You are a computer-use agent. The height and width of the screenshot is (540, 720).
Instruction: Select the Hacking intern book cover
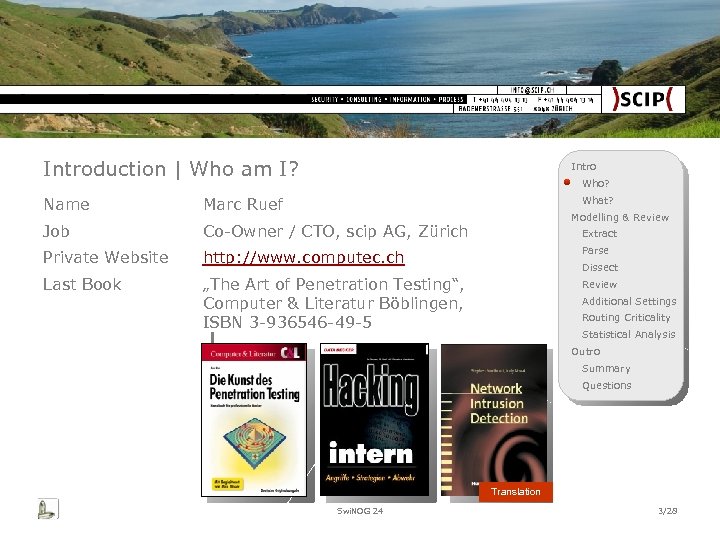click(x=374, y=420)
